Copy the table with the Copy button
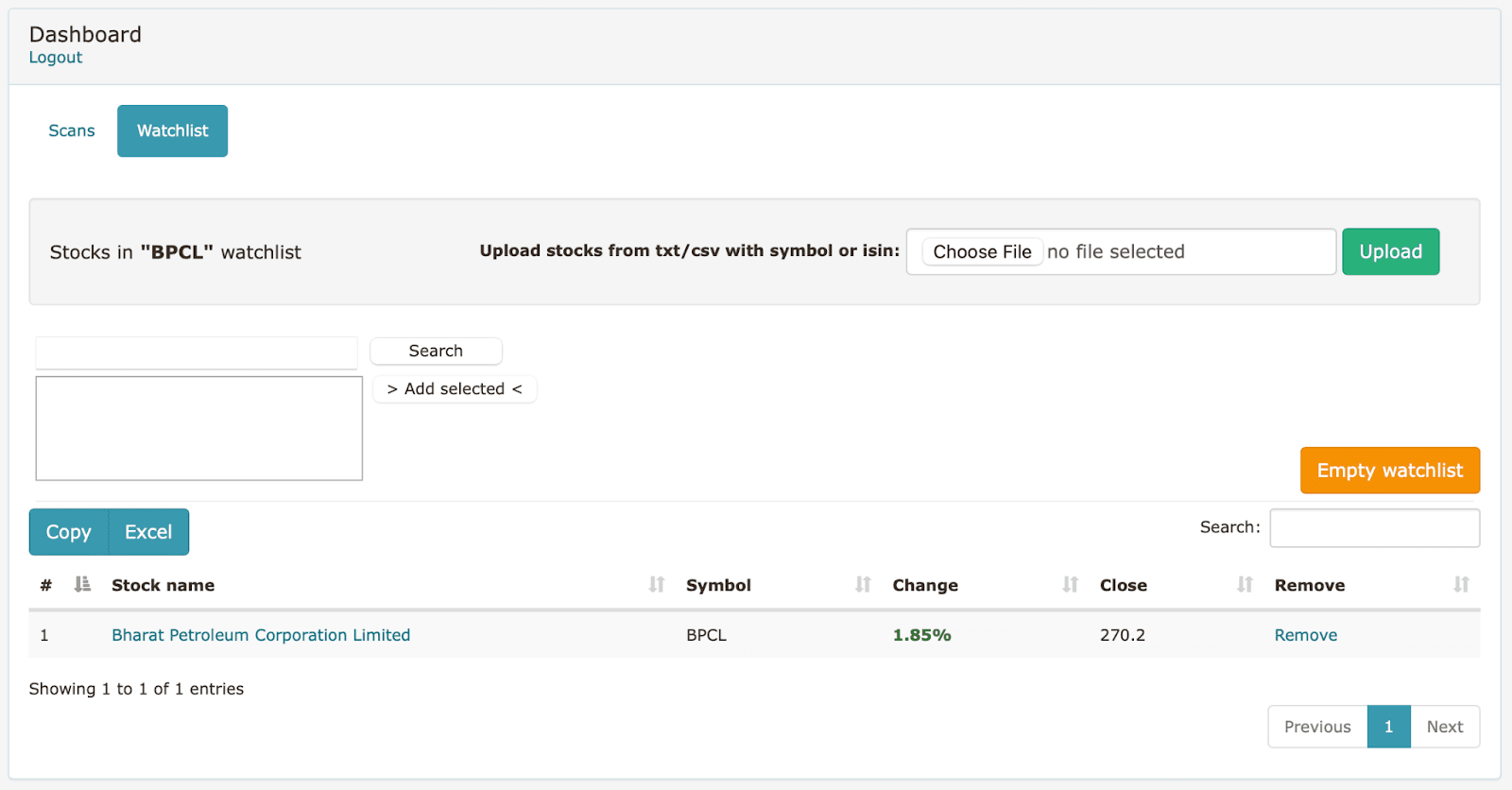This screenshot has height=790, width=1512. click(69, 532)
